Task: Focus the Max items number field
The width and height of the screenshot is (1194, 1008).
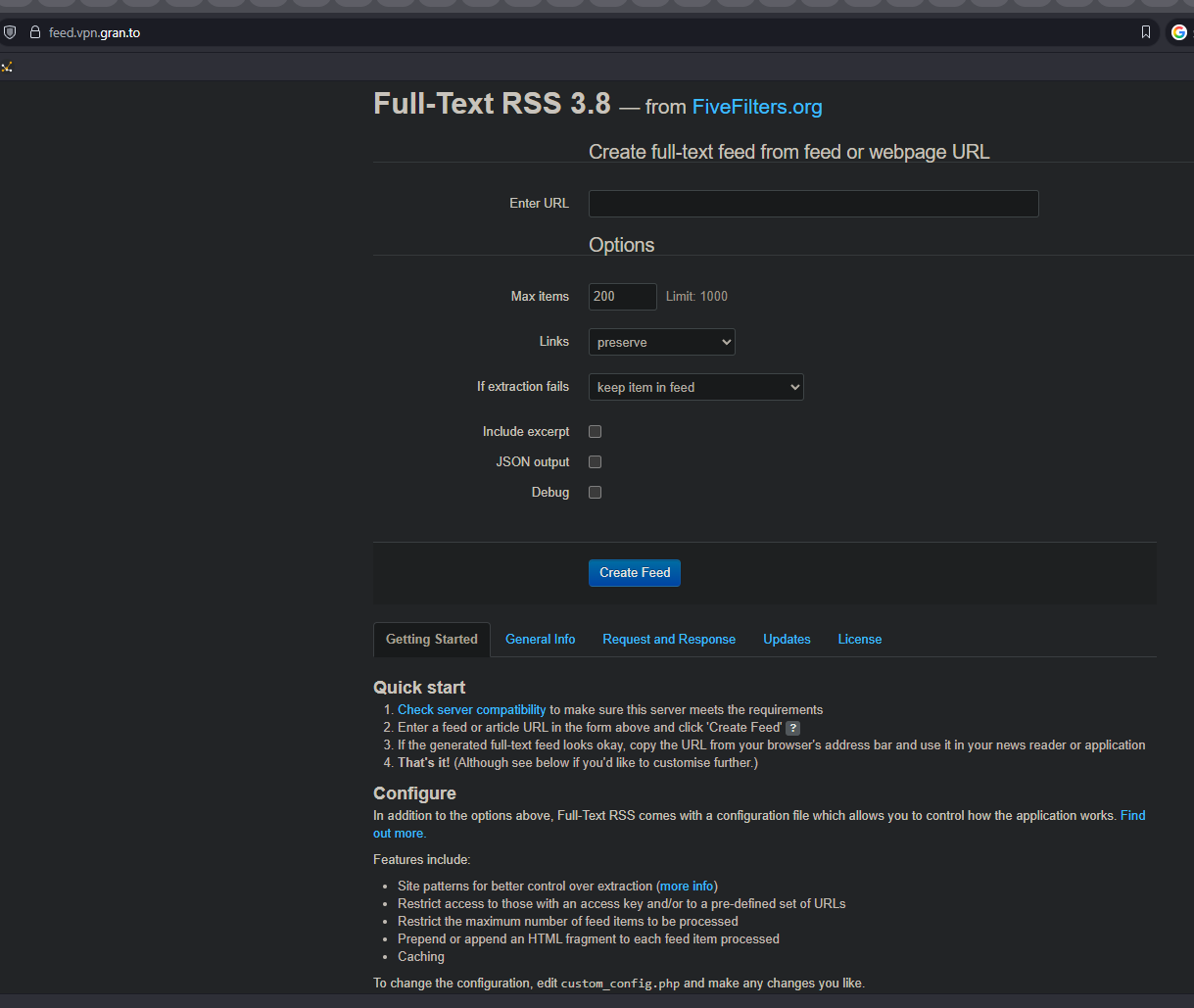Action: pyautogui.click(x=622, y=297)
